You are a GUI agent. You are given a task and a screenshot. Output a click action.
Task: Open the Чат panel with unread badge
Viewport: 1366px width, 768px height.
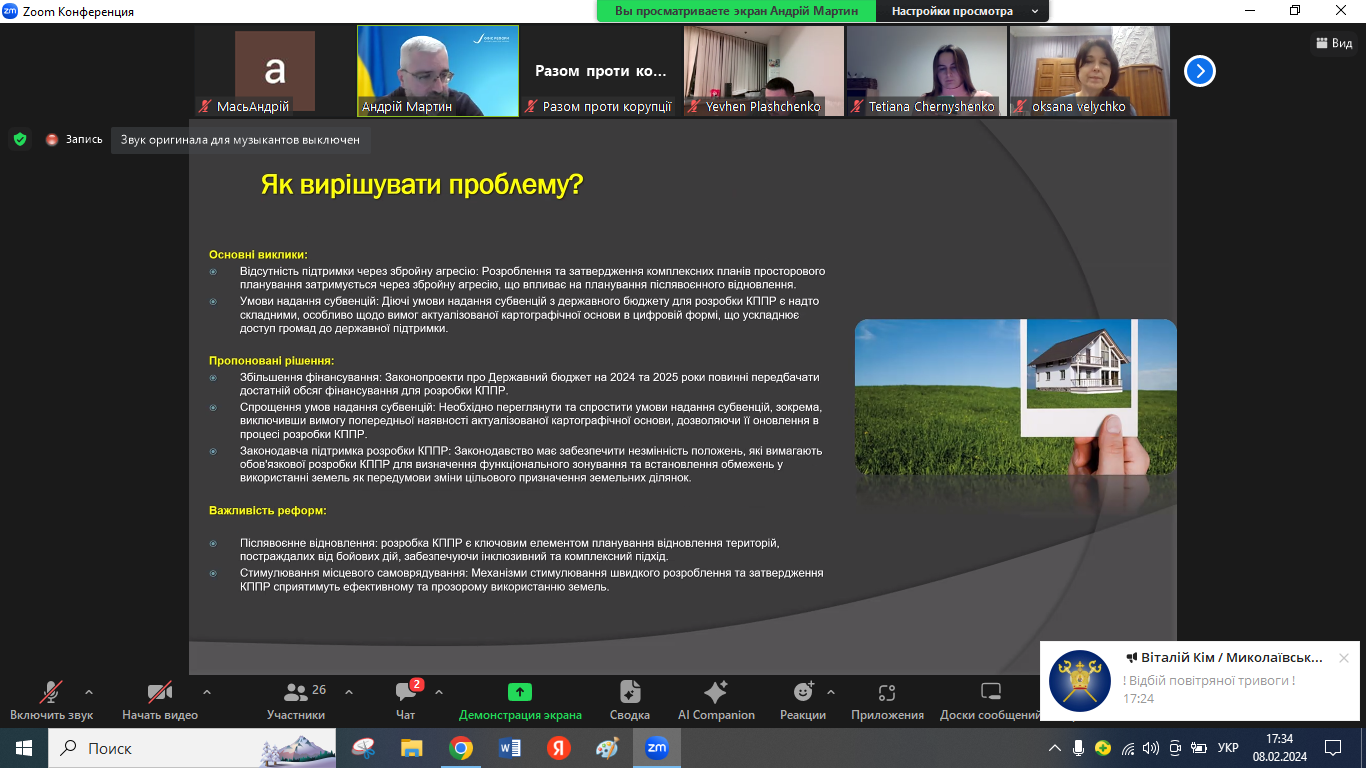pyautogui.click(x=406, y=700)
